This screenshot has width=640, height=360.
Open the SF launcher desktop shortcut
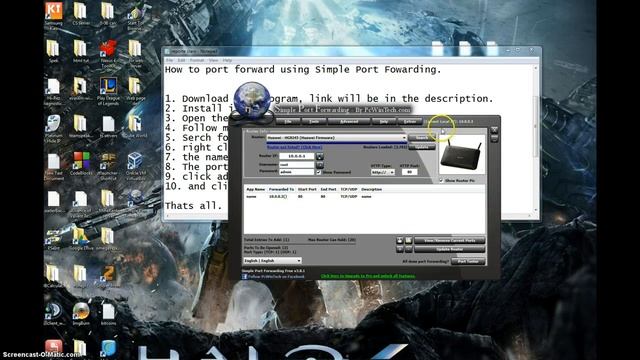[x=108, y=165]
